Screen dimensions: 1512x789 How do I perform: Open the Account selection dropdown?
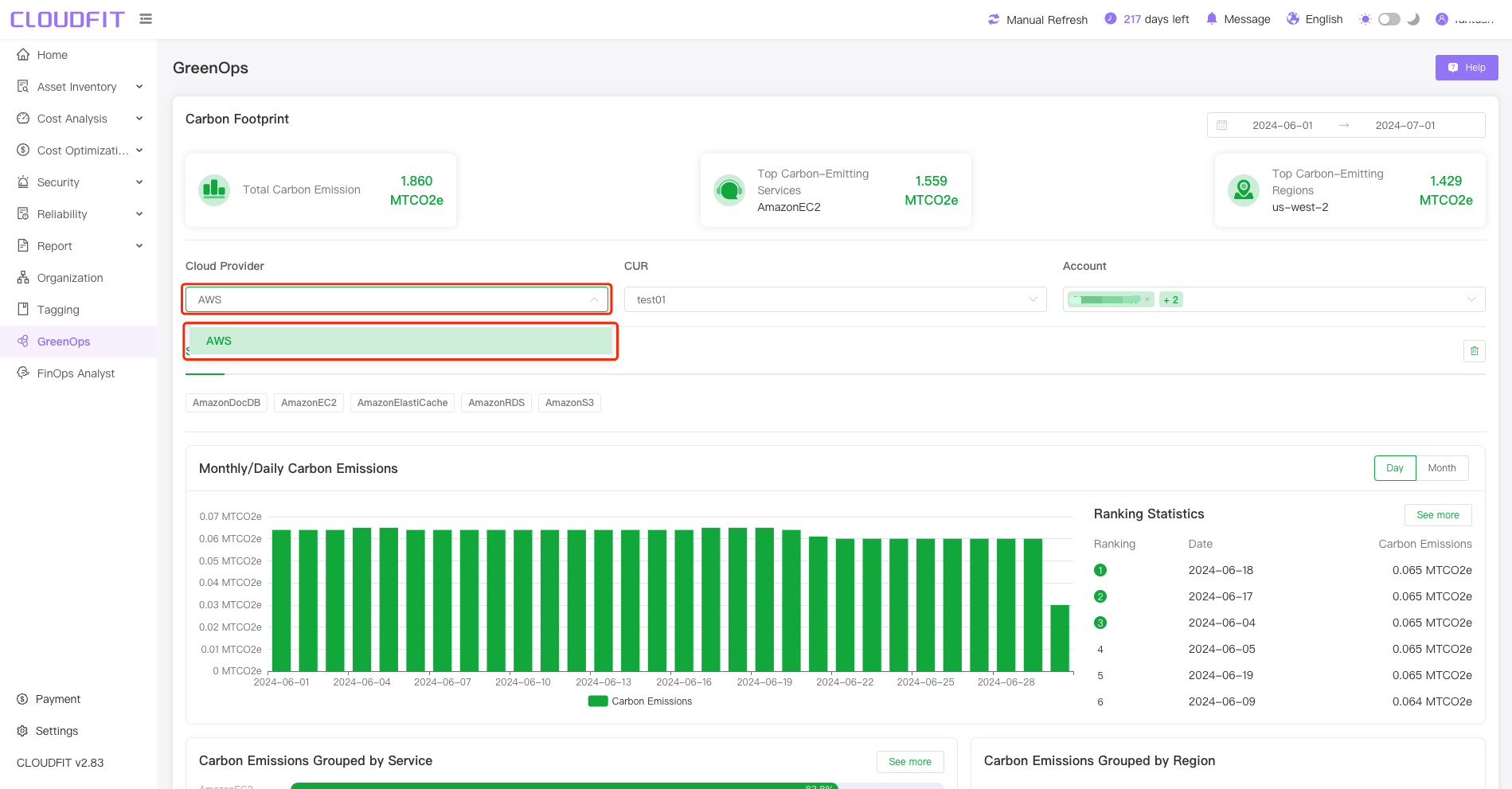1274,299
